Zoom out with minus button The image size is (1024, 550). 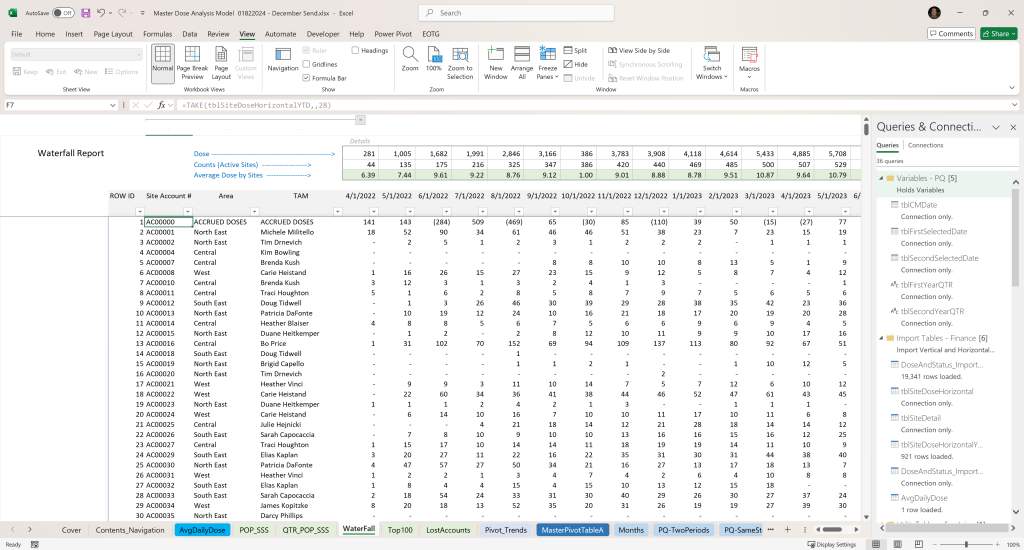[x=935, y=544]
